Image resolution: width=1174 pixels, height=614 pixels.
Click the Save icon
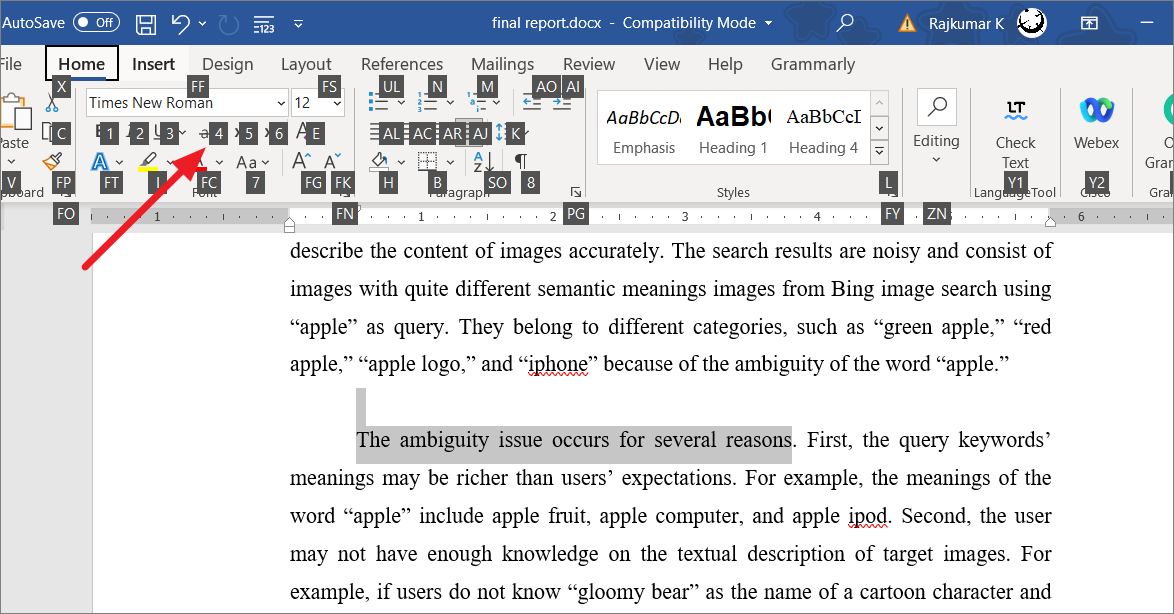146,22
